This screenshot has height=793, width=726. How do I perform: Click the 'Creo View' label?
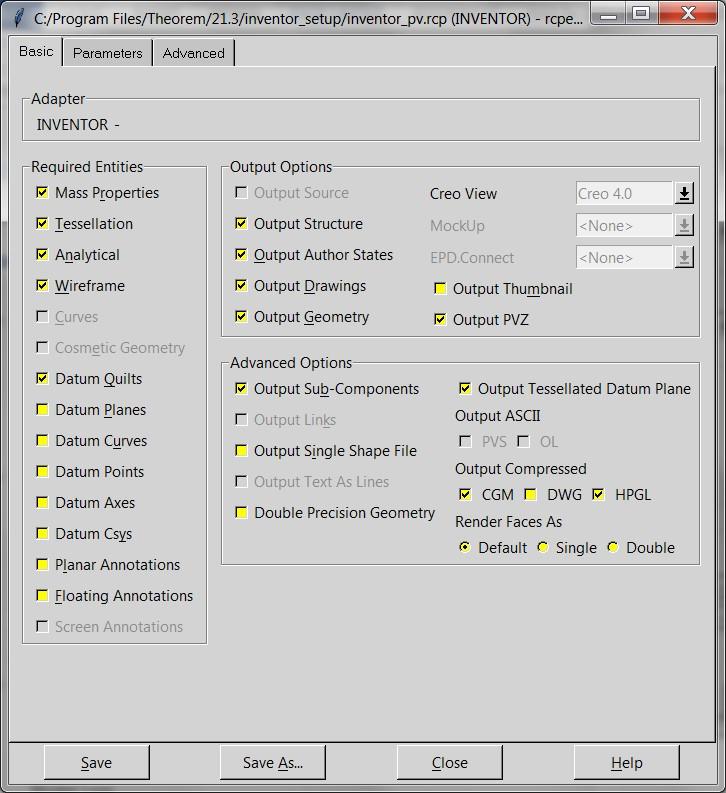point(463,194)
